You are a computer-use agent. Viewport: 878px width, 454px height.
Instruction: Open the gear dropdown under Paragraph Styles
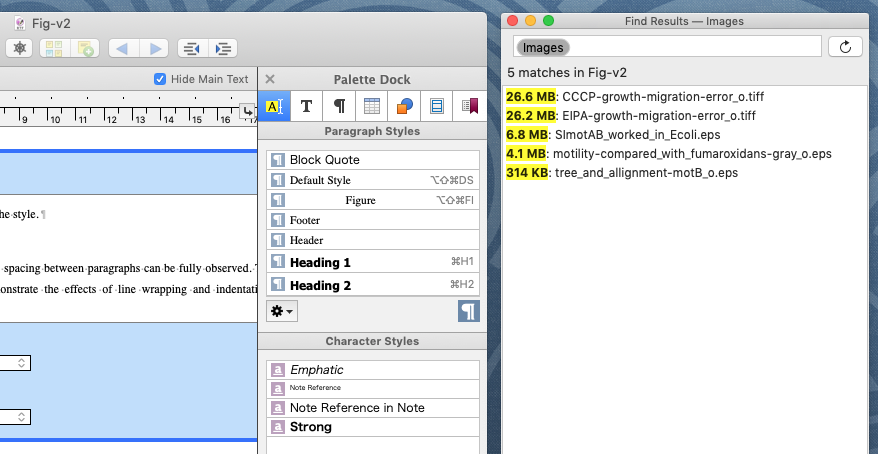click(282, 311)
